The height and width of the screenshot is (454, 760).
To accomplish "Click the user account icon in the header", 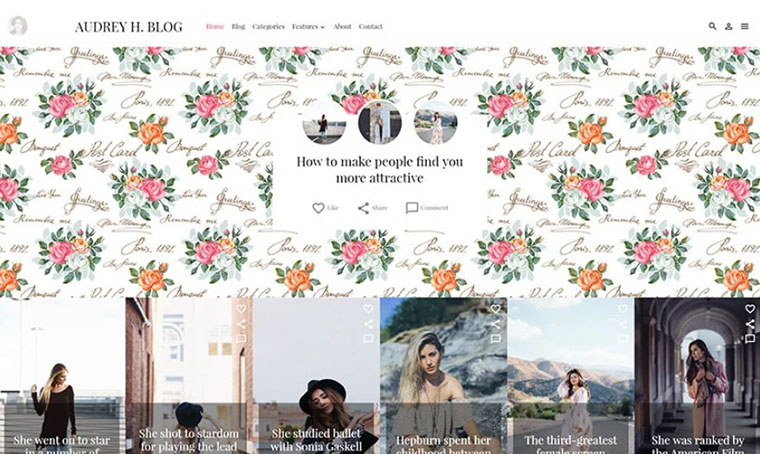I will tap(728, 27).
